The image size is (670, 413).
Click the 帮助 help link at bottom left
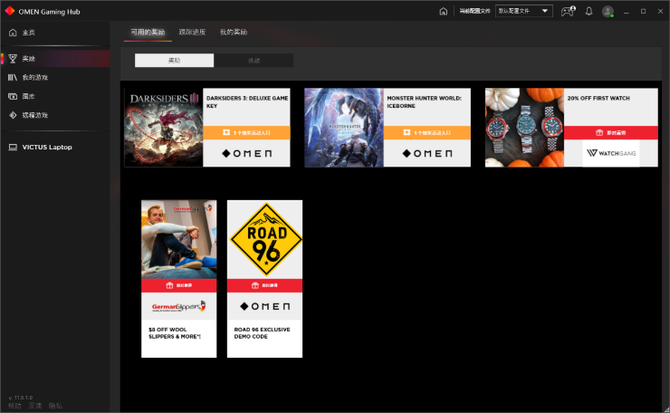click(14, 405)
